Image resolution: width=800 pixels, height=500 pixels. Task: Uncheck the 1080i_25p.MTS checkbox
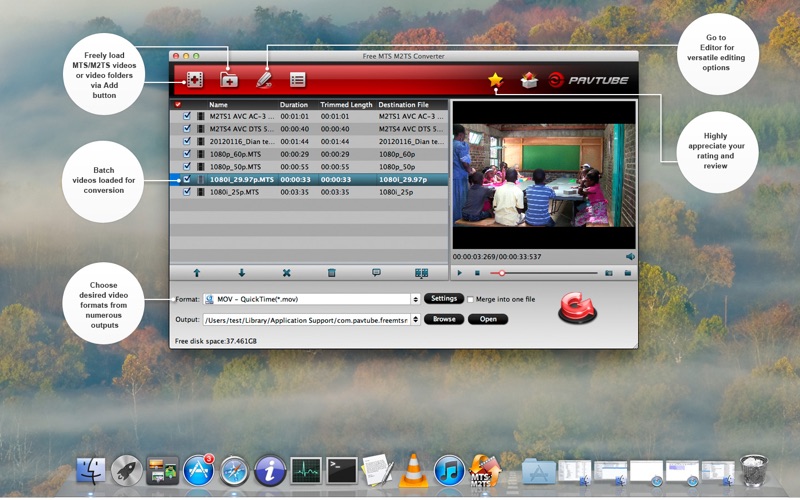(187, 192)
